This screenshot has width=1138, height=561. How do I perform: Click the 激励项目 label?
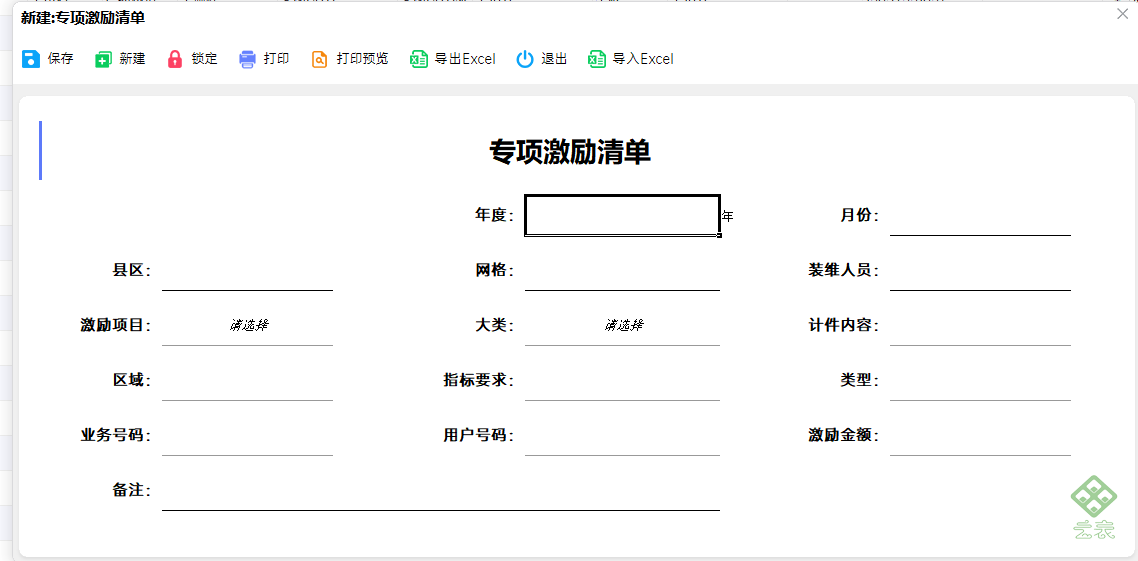click(x=115, y=325)
